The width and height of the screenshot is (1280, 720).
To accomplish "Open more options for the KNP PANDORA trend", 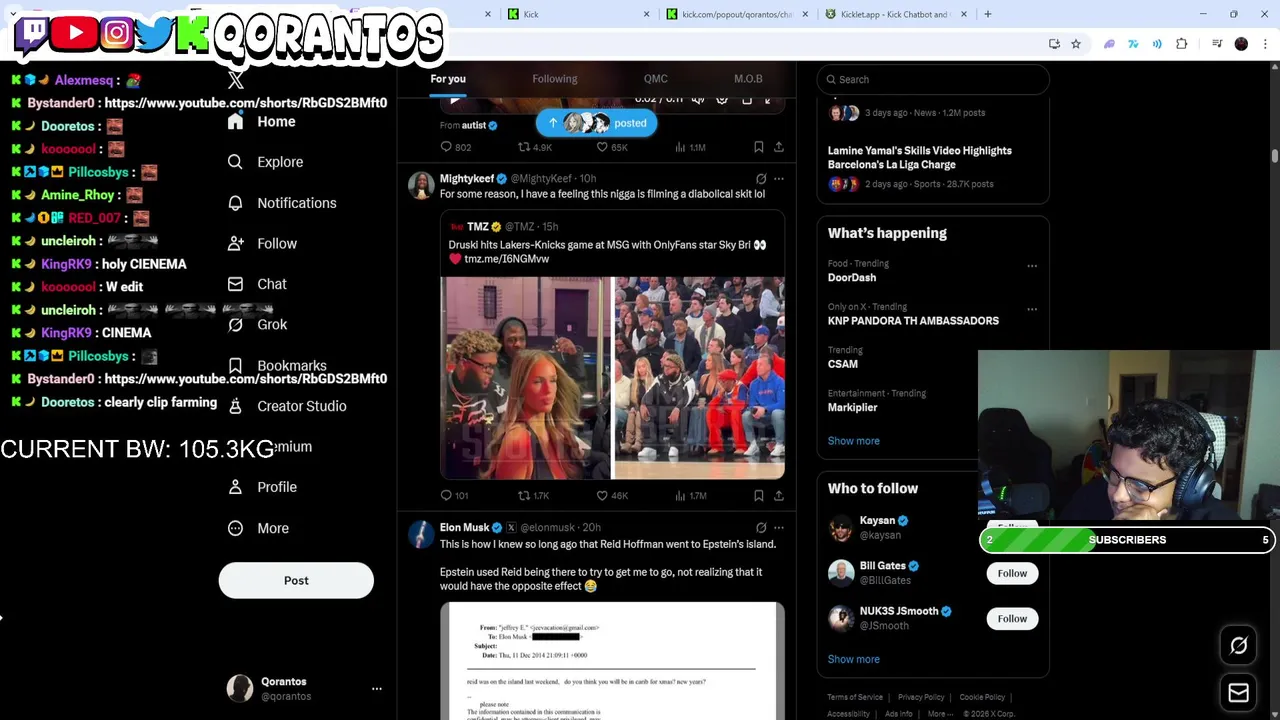I will tap(1032, 309).
